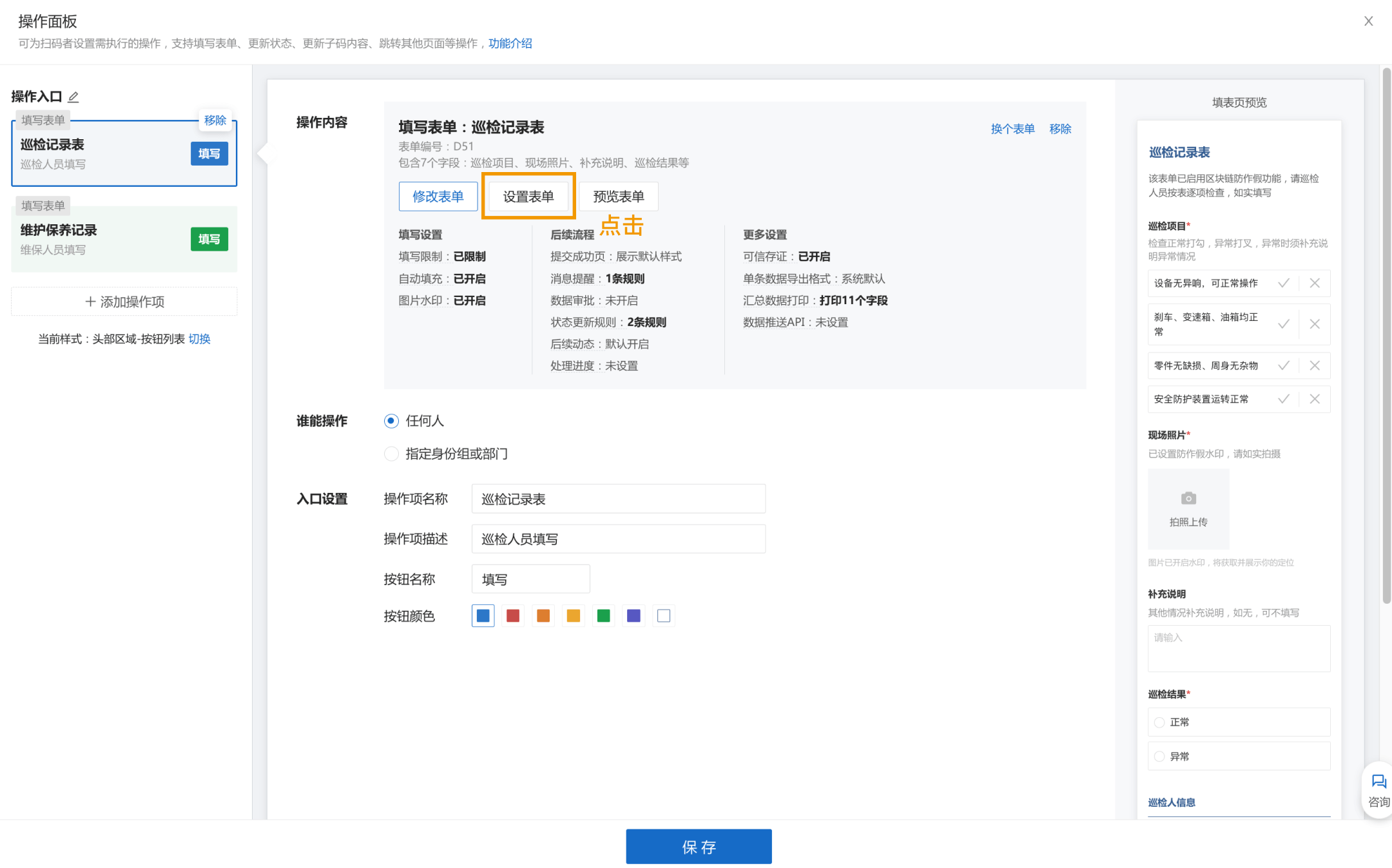Select the 任何人 radio option

(x=391, y=421)
